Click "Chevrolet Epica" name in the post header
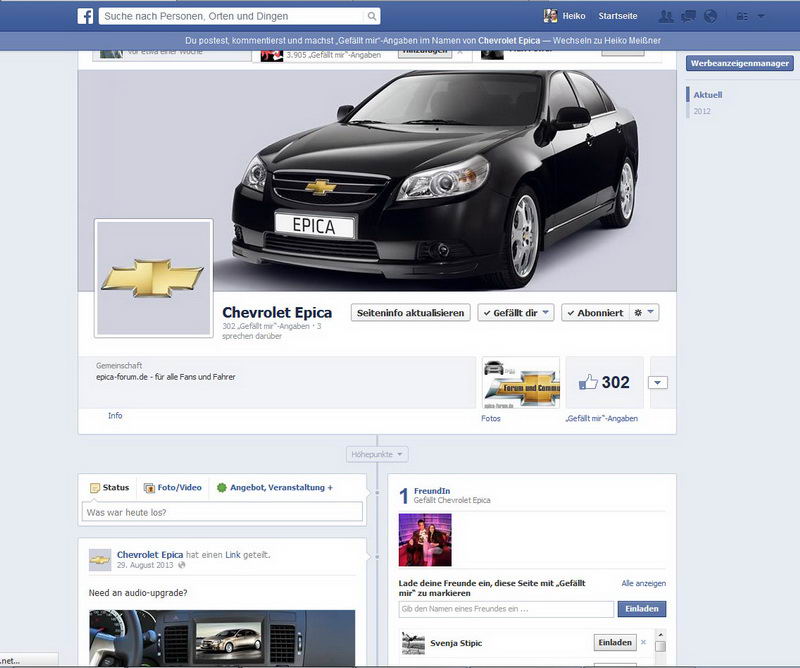The width and height of the screenshot is (800, 668). (x=150, y=555)
